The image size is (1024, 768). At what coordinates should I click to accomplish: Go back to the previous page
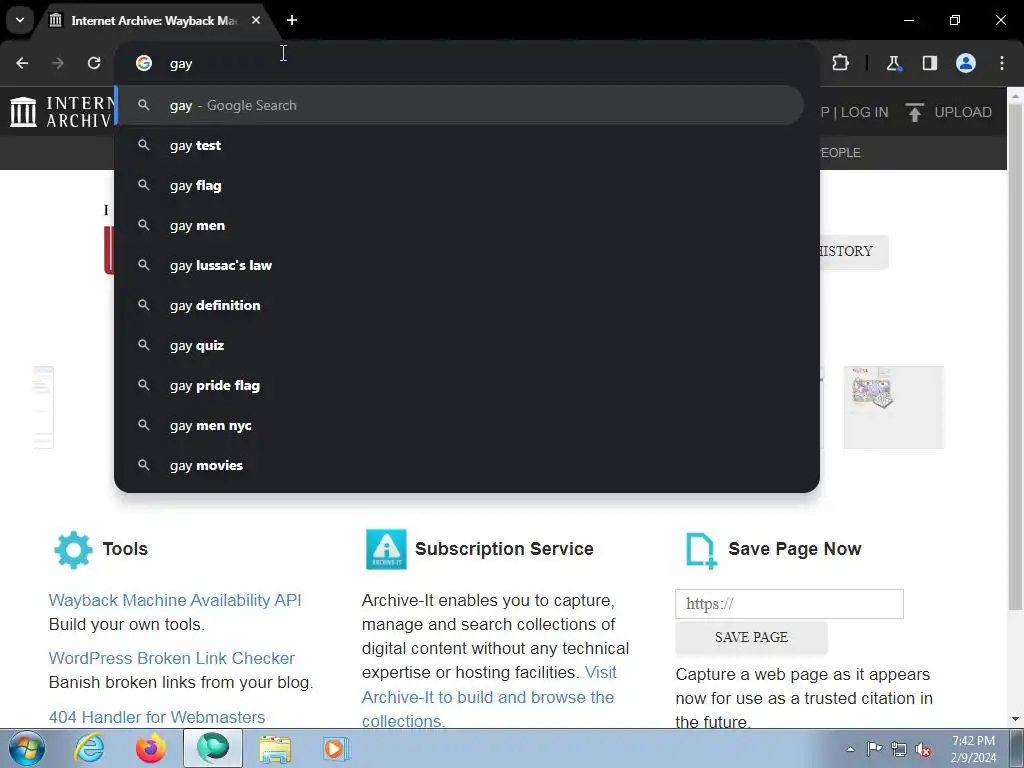(22, 63)
